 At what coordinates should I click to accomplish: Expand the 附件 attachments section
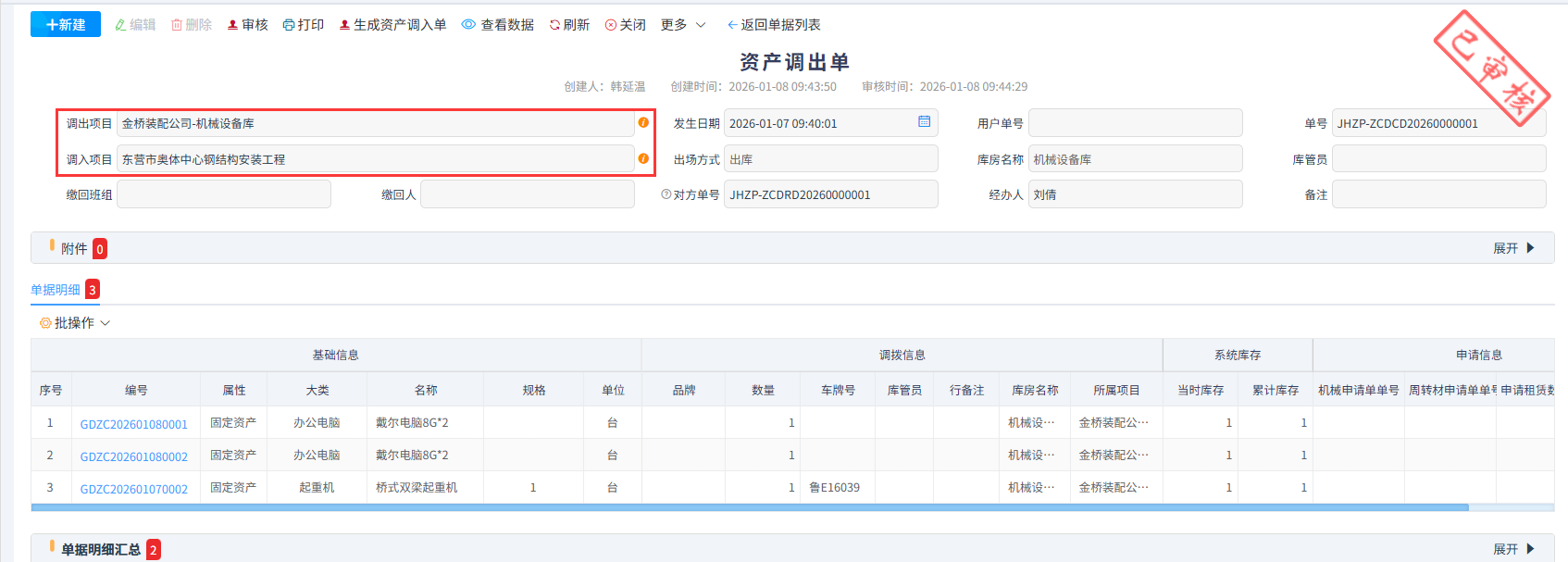click(x=1513, y=248)
